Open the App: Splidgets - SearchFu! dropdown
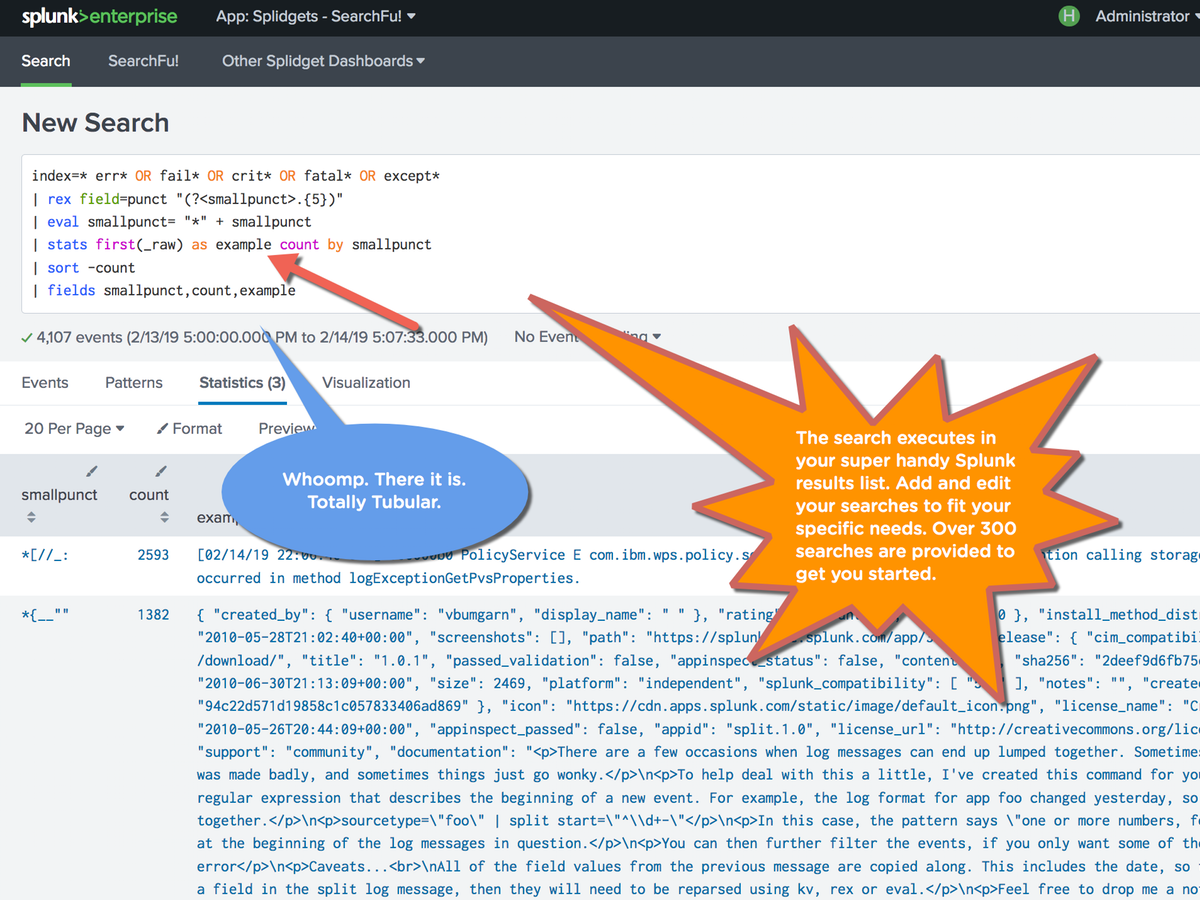 pos(316,16)
